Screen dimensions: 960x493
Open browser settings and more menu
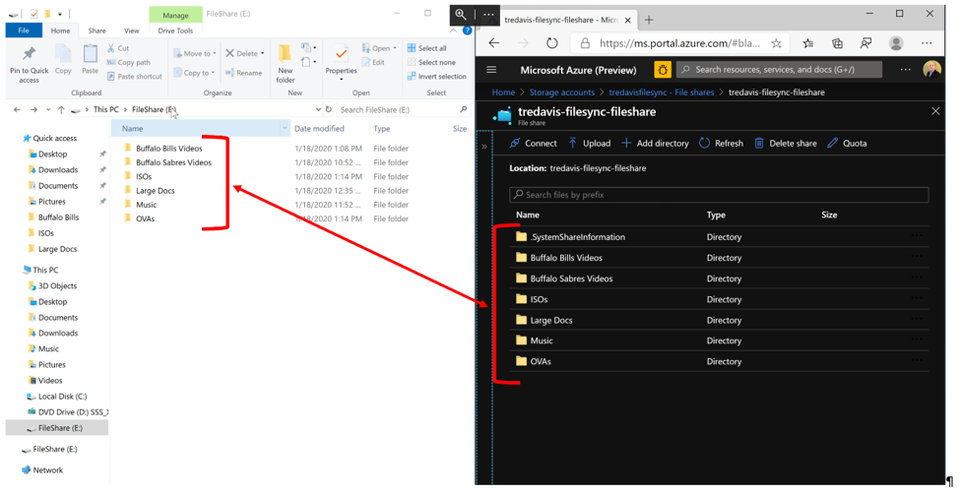(926, 43)
